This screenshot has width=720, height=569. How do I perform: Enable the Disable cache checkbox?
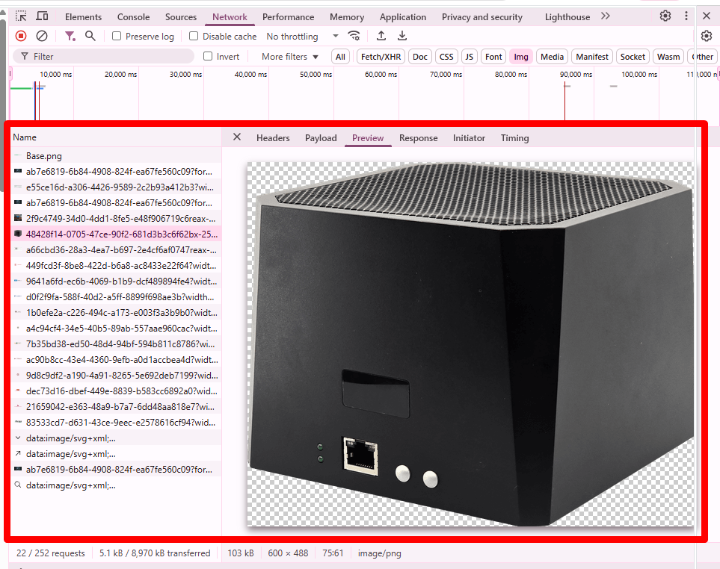click(x=194, y=36)
